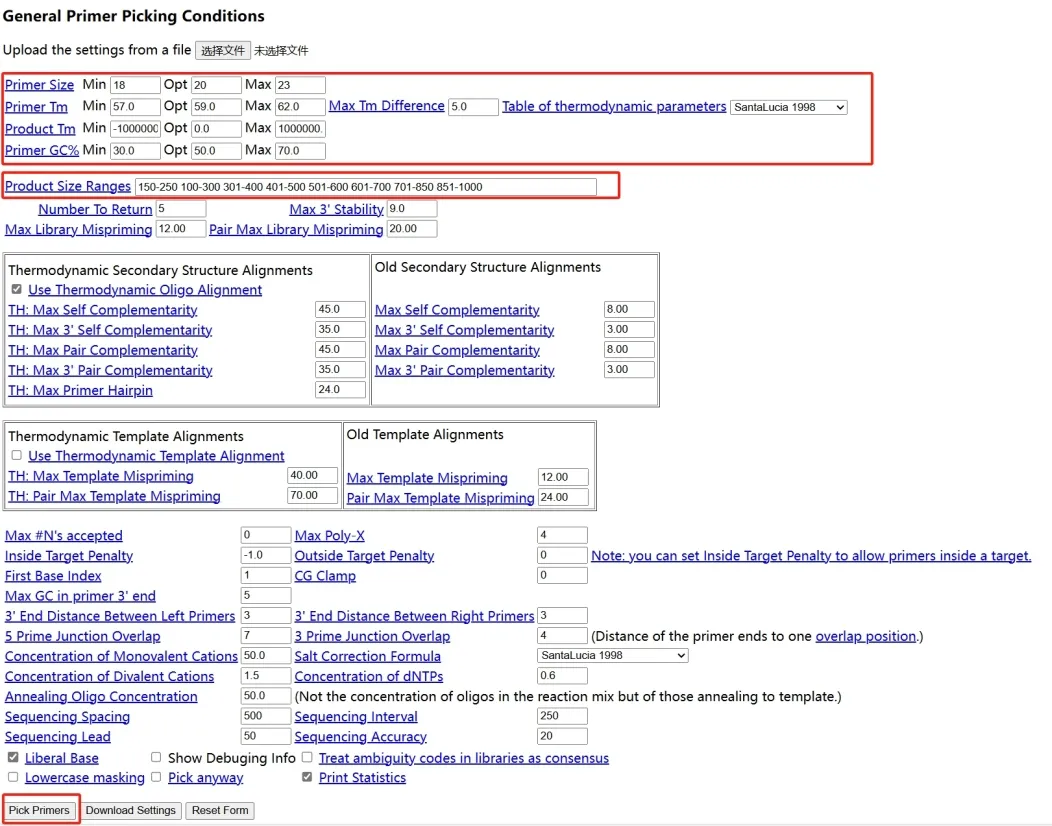Enable Use Thermodynamic Template Alignment checkbox
The width and height of the screenshot is (1052, 826).
coord(17,455)
